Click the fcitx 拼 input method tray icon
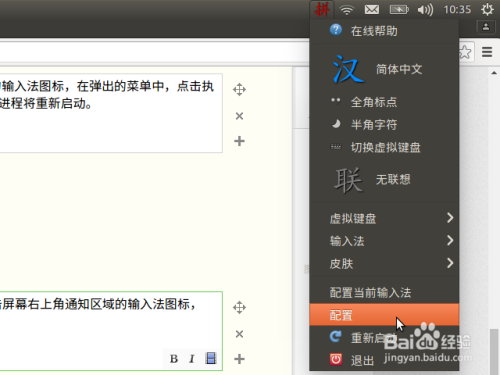Screen dimensions: 500x375 [x=322, y=9]
